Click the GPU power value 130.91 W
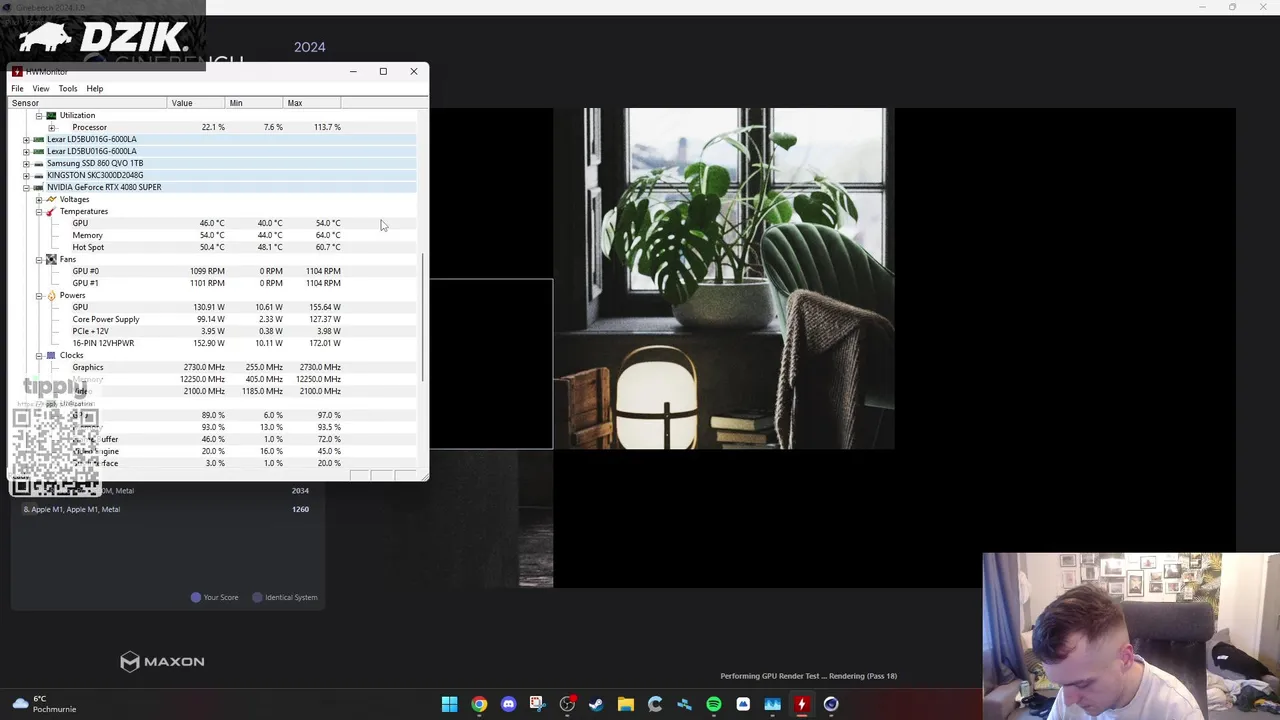The width and height of the screenshot is (1280, 720). pyautogui.click(x=209, y=307)
